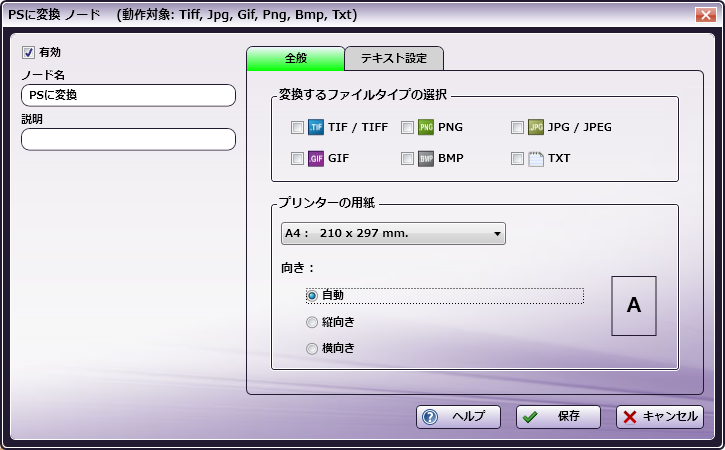Enable TXT conversion checkbox

pyautogui.click(x=517, y=159)
